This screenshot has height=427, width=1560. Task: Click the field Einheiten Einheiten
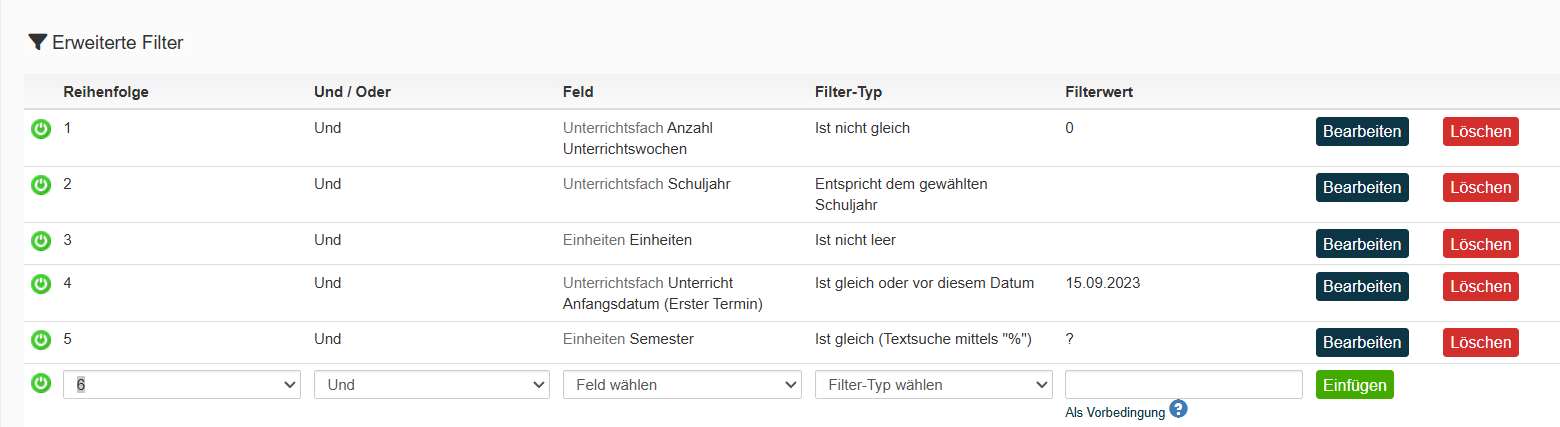tap(627, 240)
